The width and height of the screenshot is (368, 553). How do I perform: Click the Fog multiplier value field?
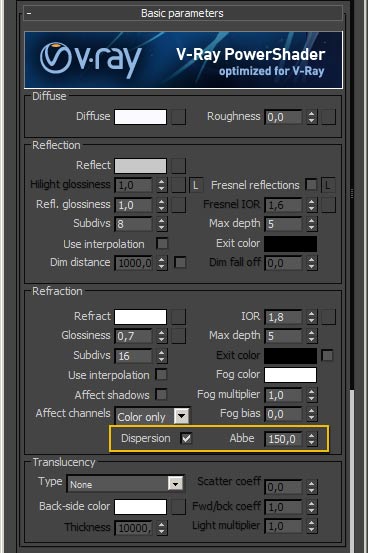pyautogui.click(x=283, y=395)
